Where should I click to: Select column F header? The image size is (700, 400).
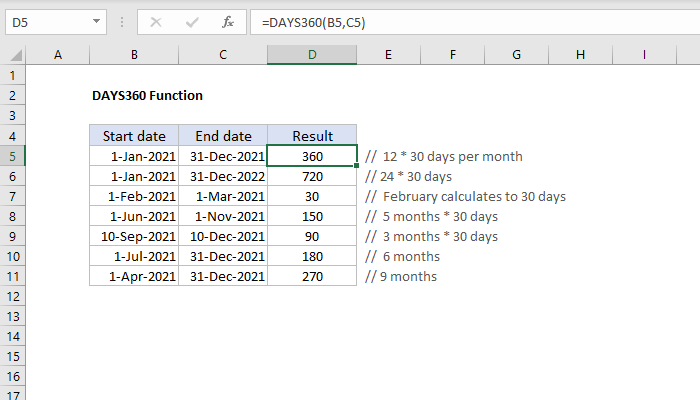(453, 55)
